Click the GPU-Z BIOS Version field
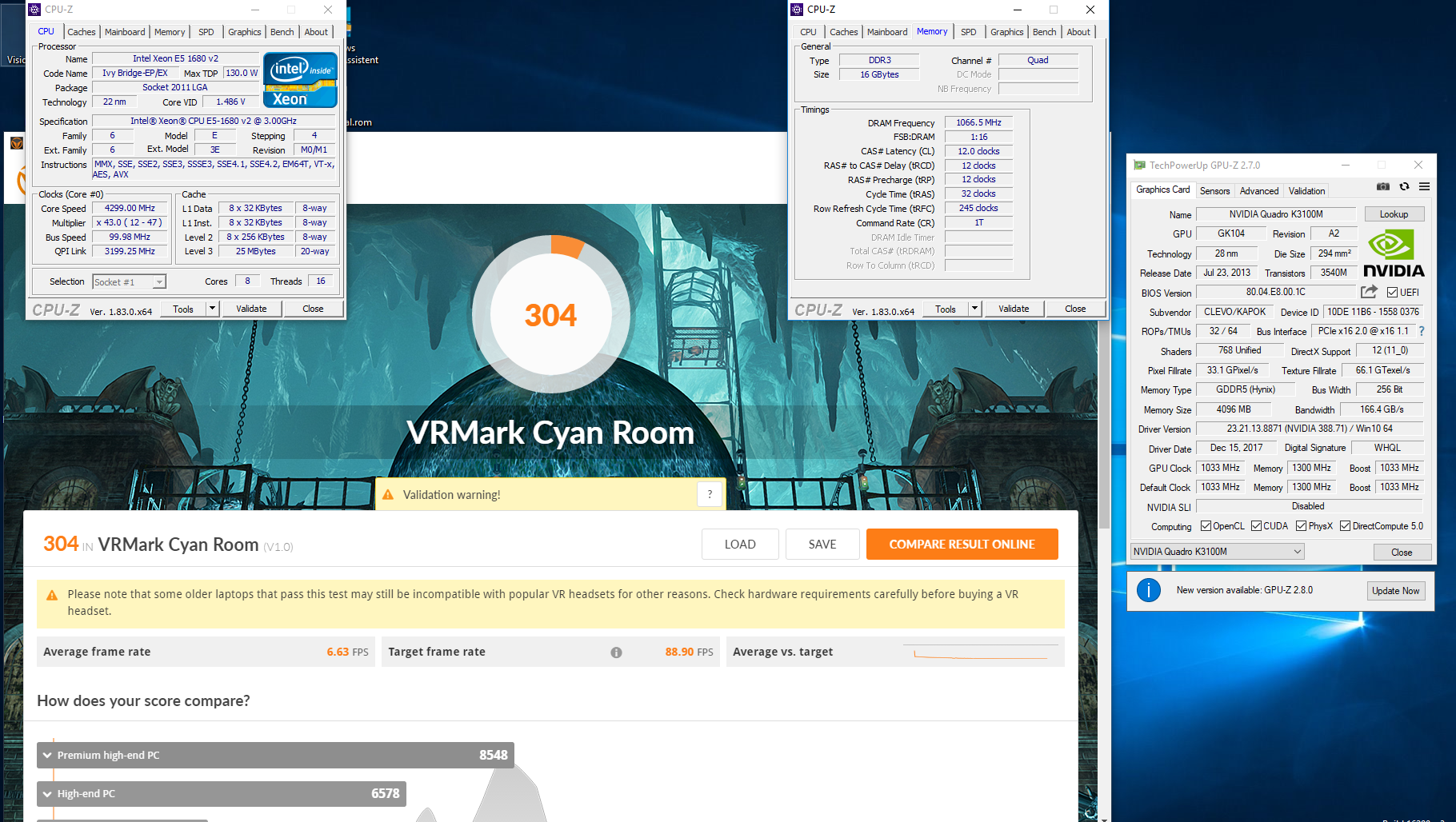Viewport: 1456px width, 822px height. point(1276,293)
